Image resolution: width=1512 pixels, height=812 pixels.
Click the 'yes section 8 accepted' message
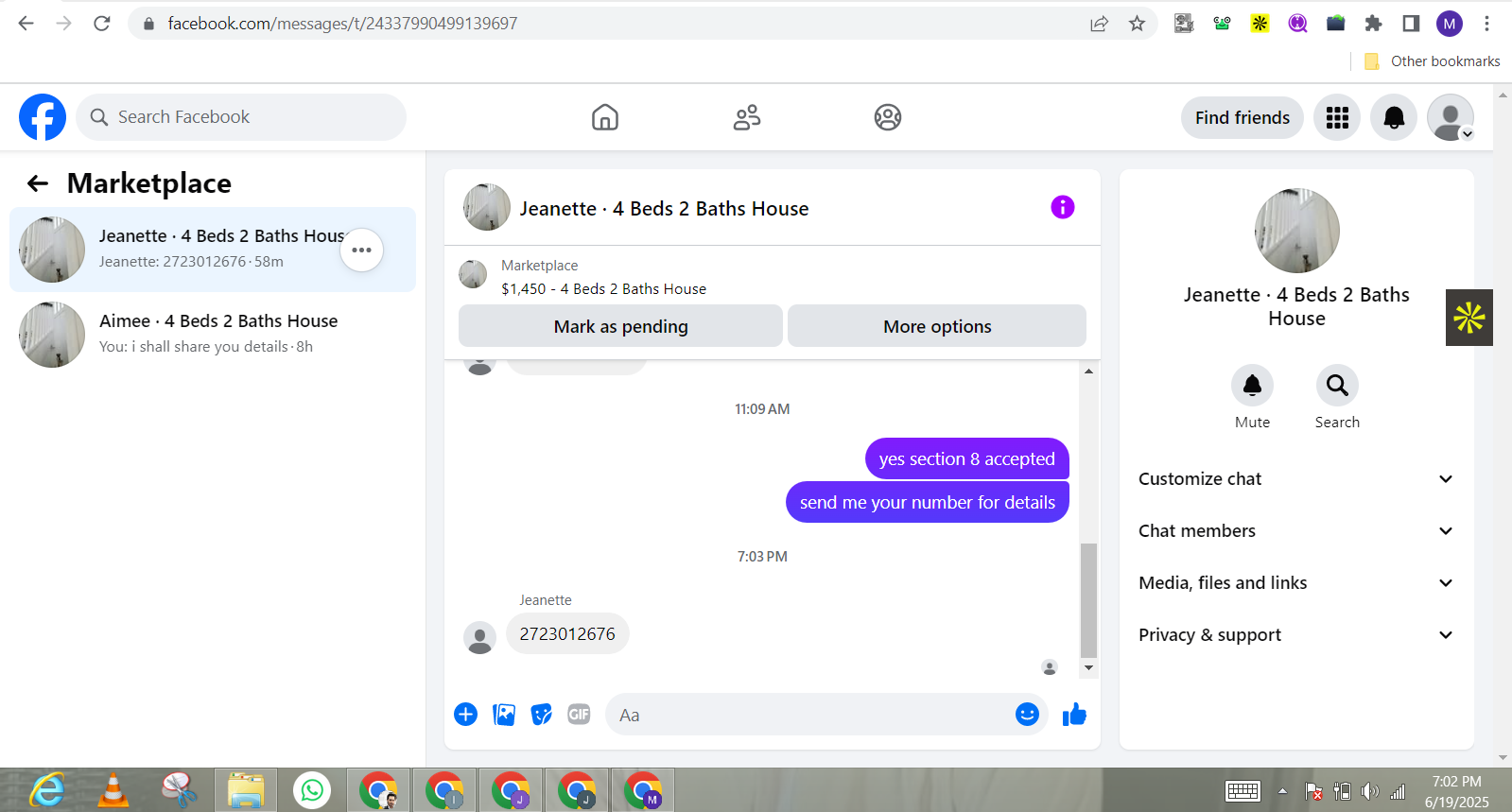point(966,458)
